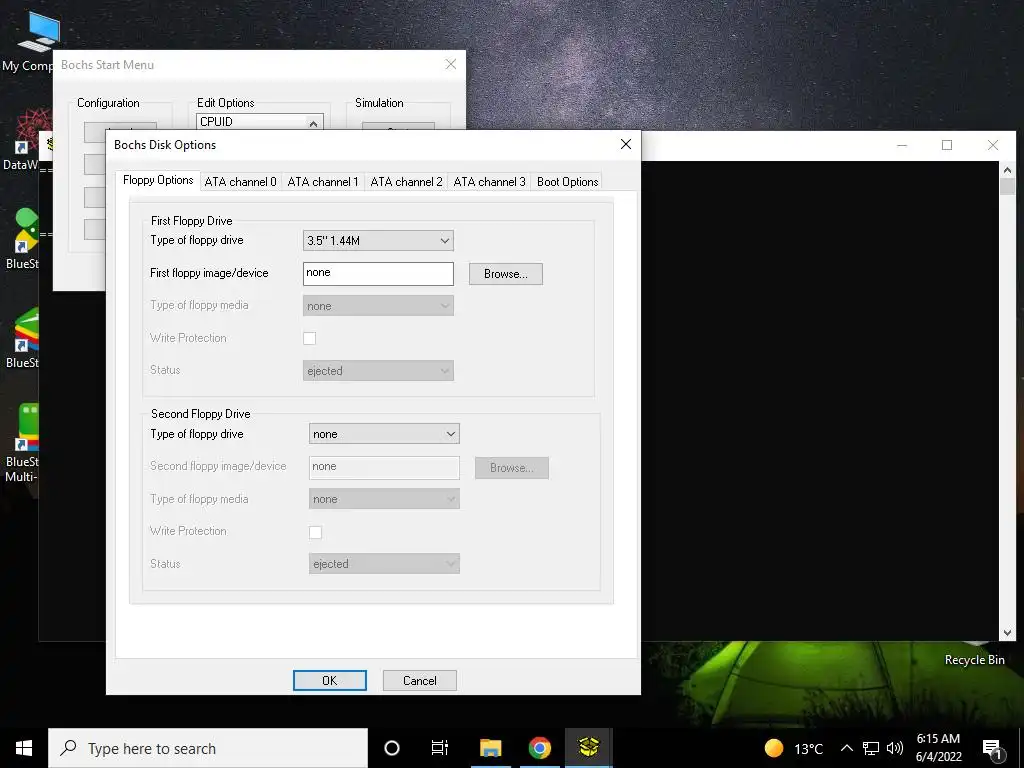Click the Second floppy image/device input field
Image resolution: width=1024 pixels, height=768 pixels.
384,467
